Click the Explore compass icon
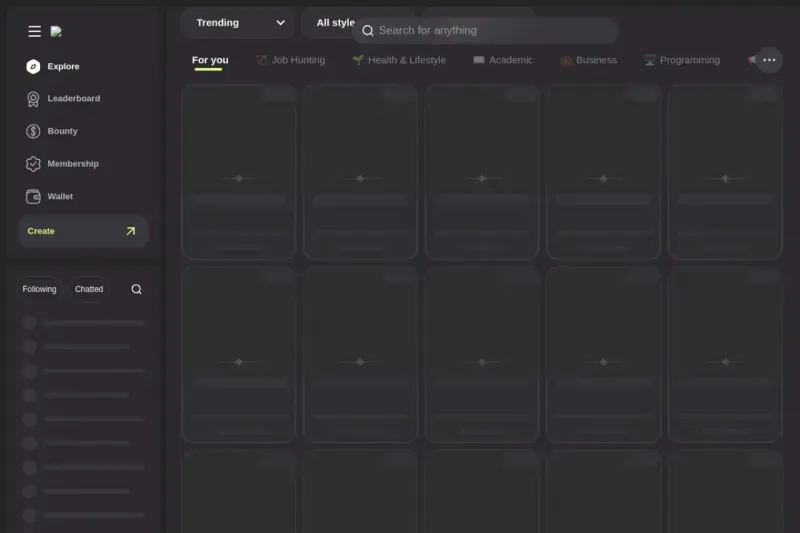 (33, 66)
